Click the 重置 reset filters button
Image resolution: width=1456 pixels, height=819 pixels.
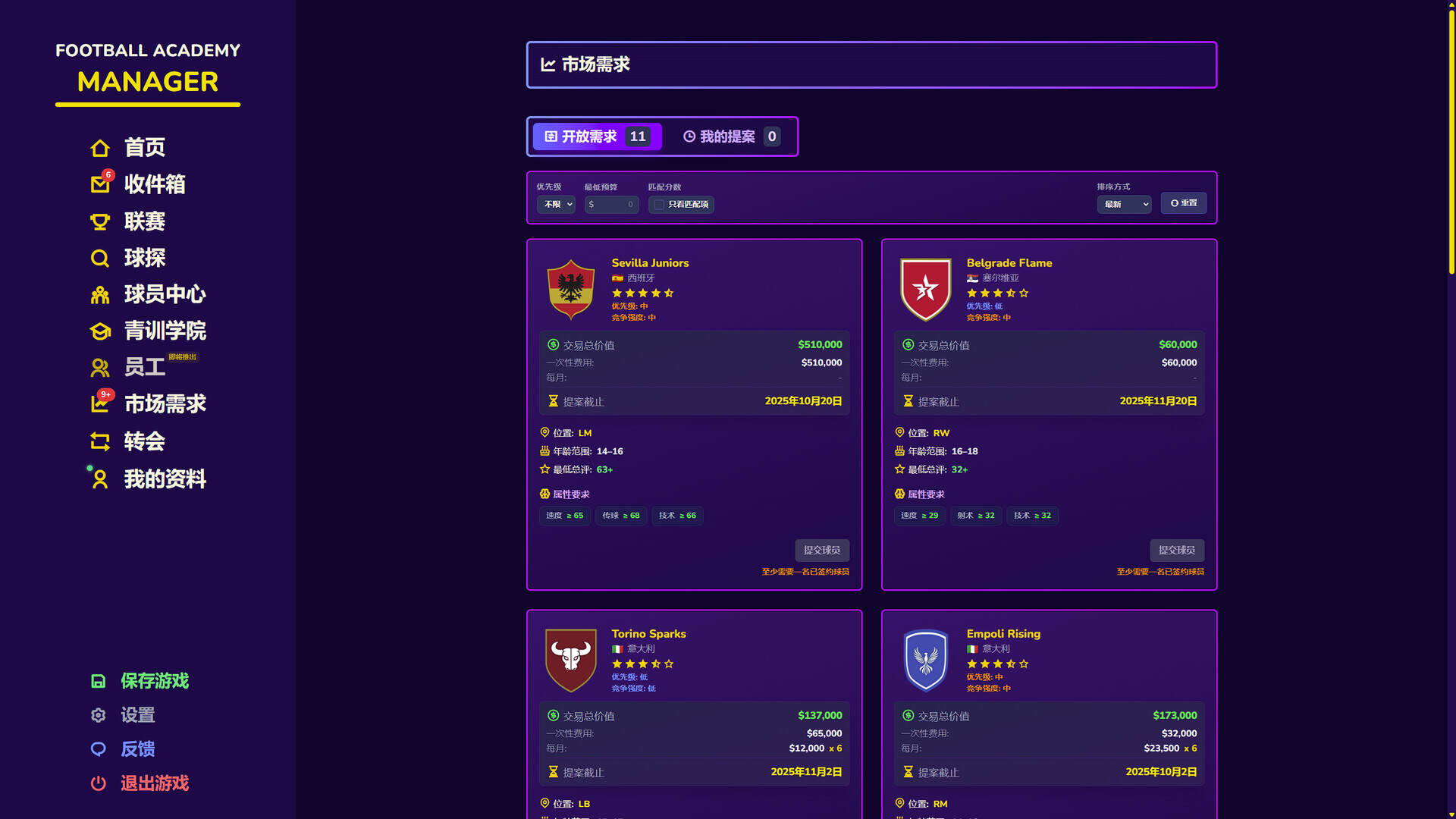coord(1183,203)
